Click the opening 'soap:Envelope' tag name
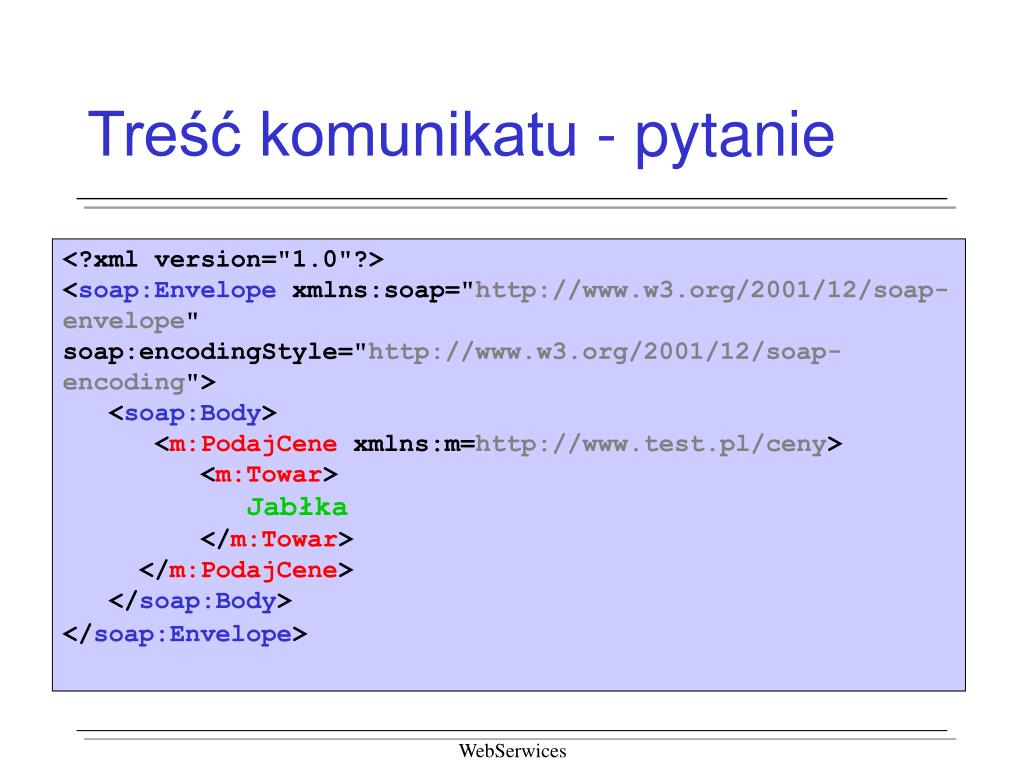This screenshot has height=768, width=1024. [177, 289]
